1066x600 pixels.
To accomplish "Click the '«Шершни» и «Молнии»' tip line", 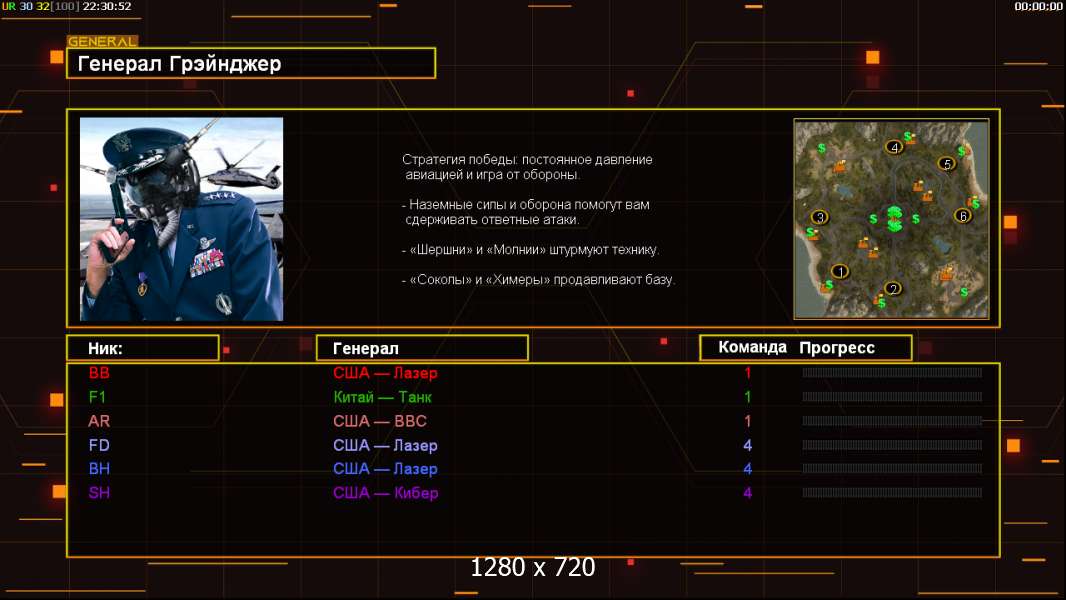I will click(531, 249).
